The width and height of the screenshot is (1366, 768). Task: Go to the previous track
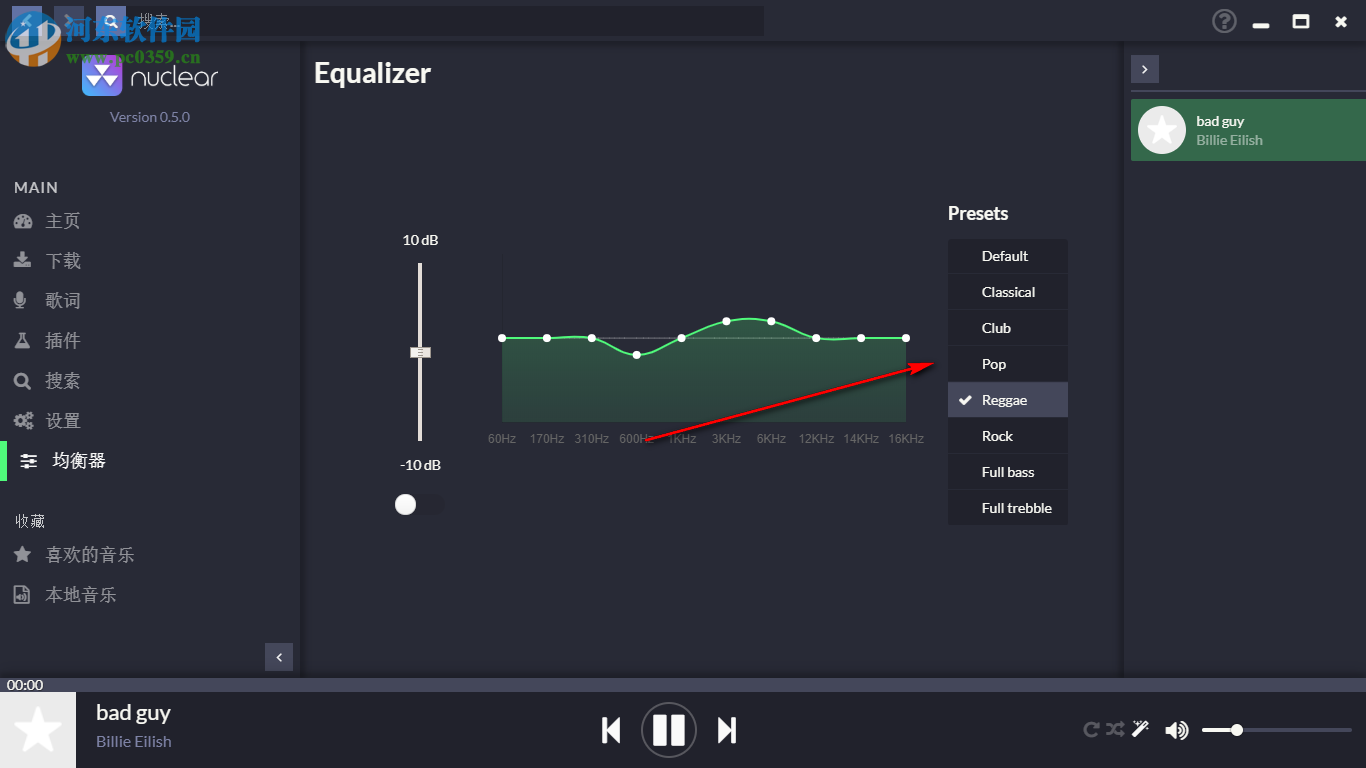pos(611,731)
